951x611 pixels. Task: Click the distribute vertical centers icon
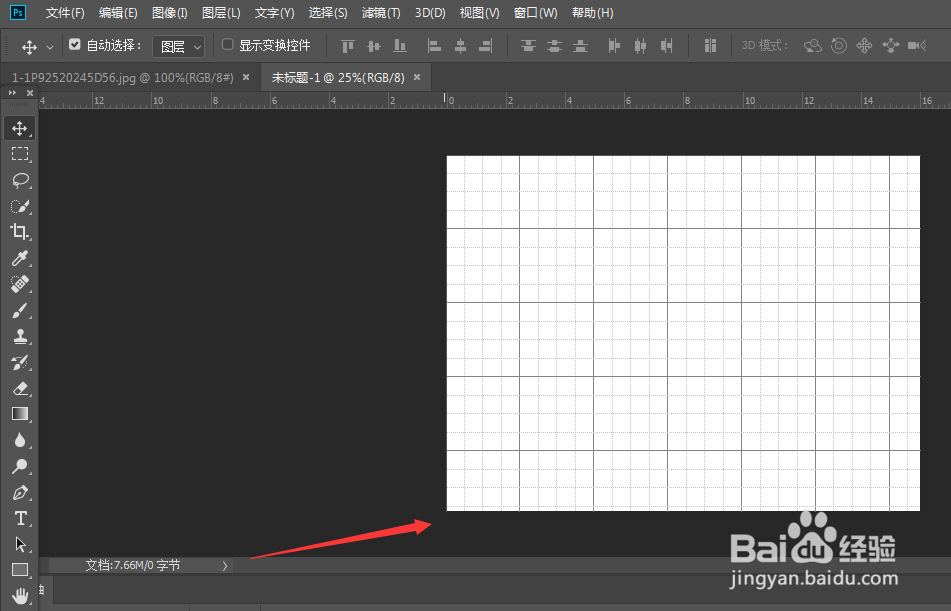click(554, 46)
